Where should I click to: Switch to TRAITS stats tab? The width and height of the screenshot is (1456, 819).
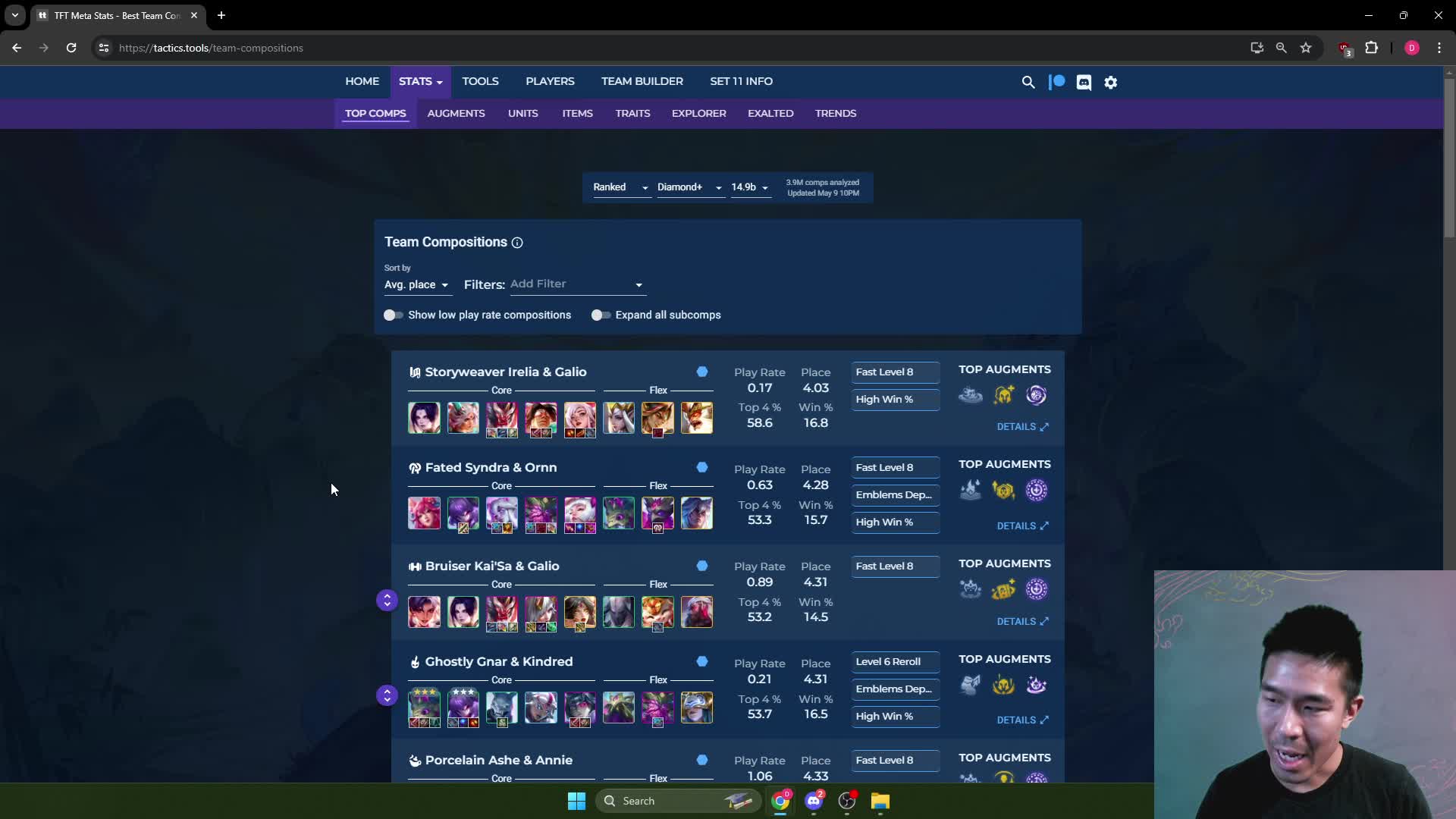pyautogui.click(x=632, y=113)
